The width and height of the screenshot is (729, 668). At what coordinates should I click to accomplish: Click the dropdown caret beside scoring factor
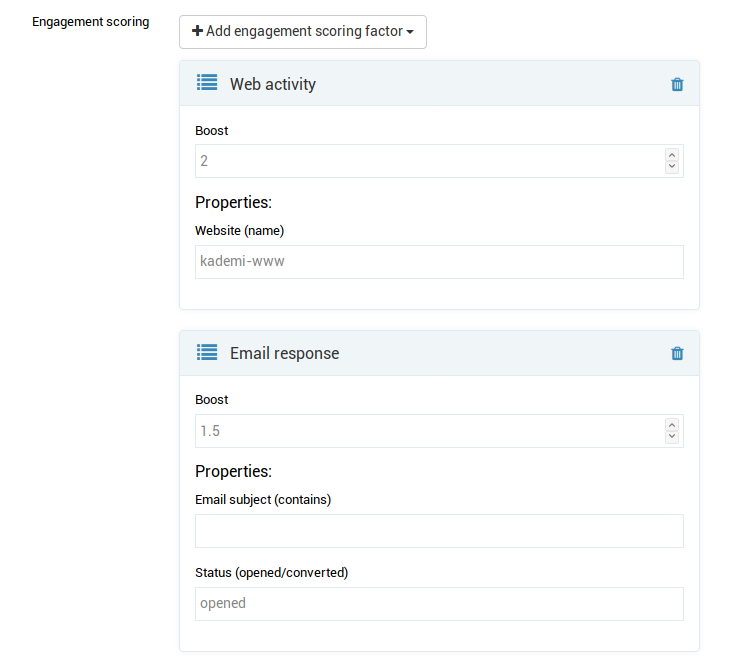tap(410, 32)
